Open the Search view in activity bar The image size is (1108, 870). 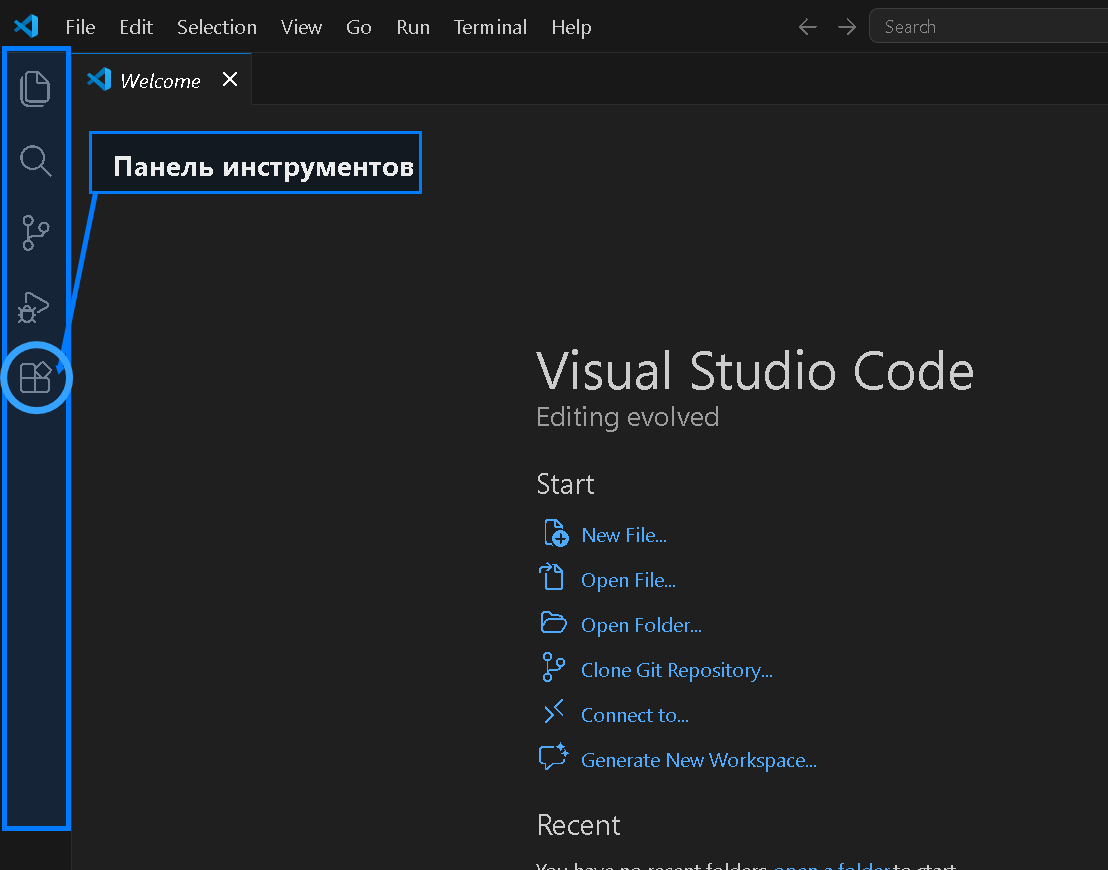35,161
